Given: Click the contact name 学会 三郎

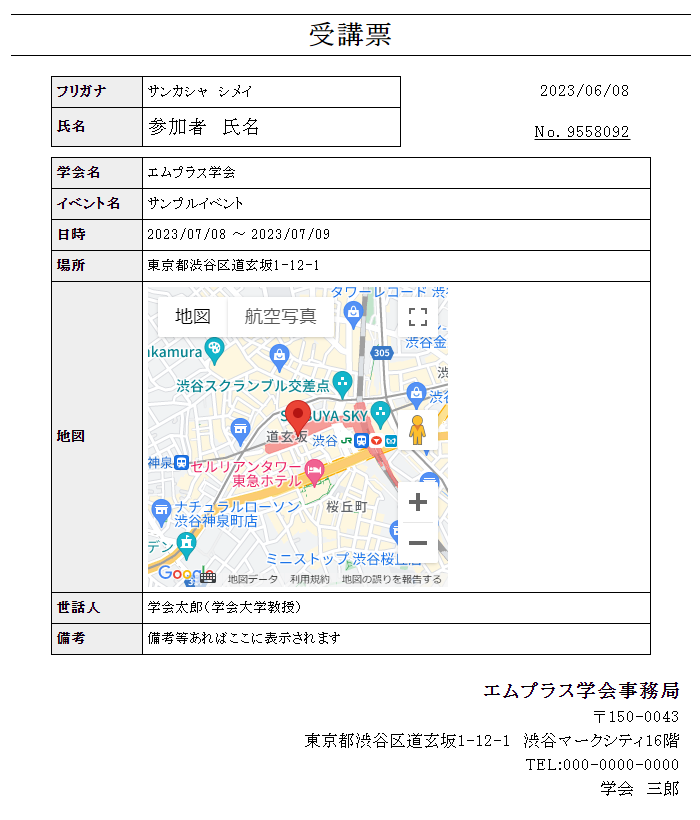Looking at the screenshot, I should (x=639, y=788).
